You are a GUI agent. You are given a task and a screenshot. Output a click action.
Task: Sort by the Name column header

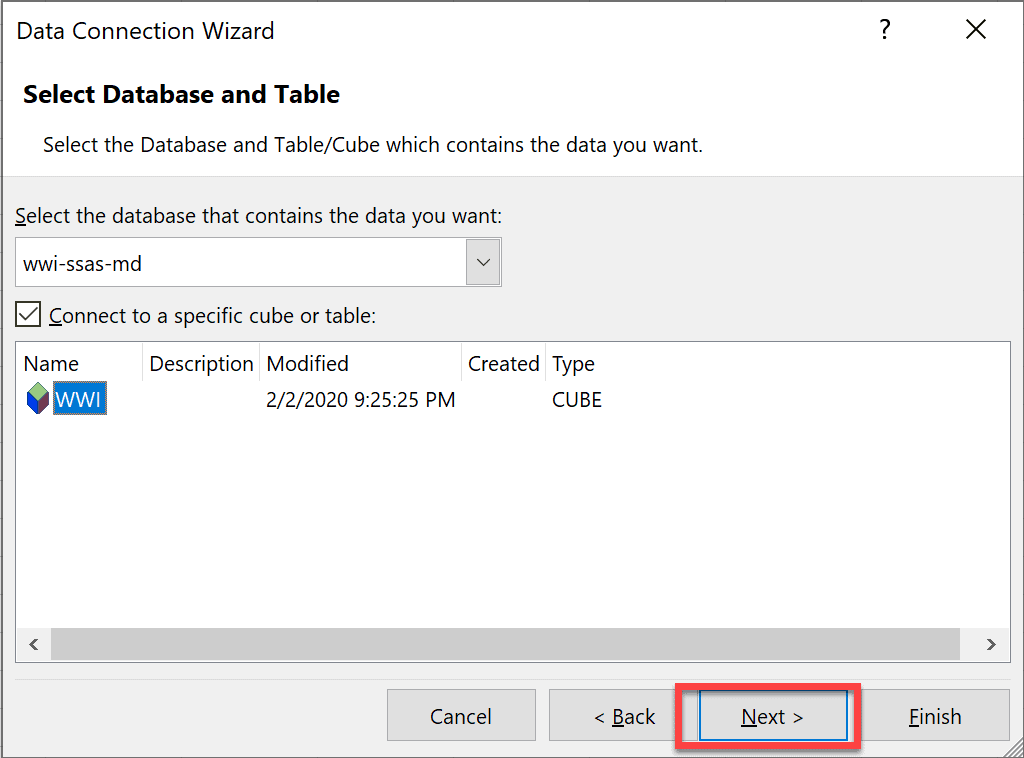tap(52, 364)
